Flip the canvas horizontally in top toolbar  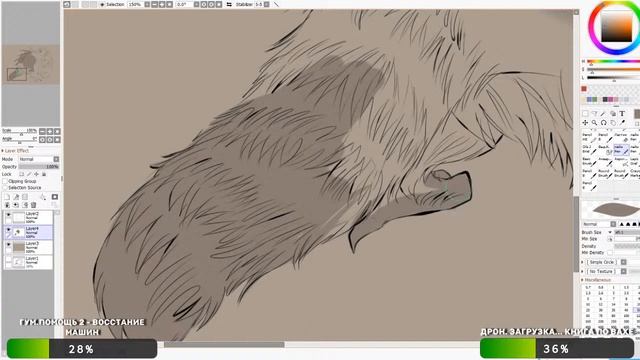point(229,4)
